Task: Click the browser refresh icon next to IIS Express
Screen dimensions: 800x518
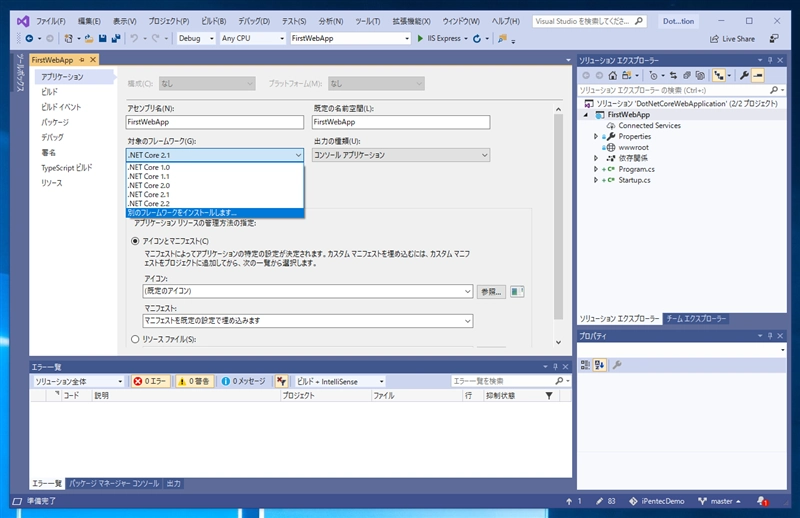Action: [x=477, y=38]
